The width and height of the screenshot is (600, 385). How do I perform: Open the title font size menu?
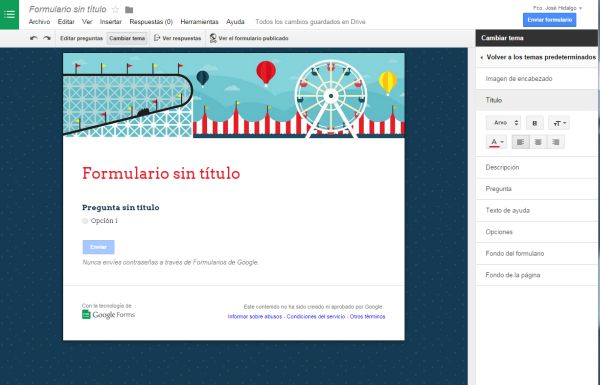pos(559,123)
